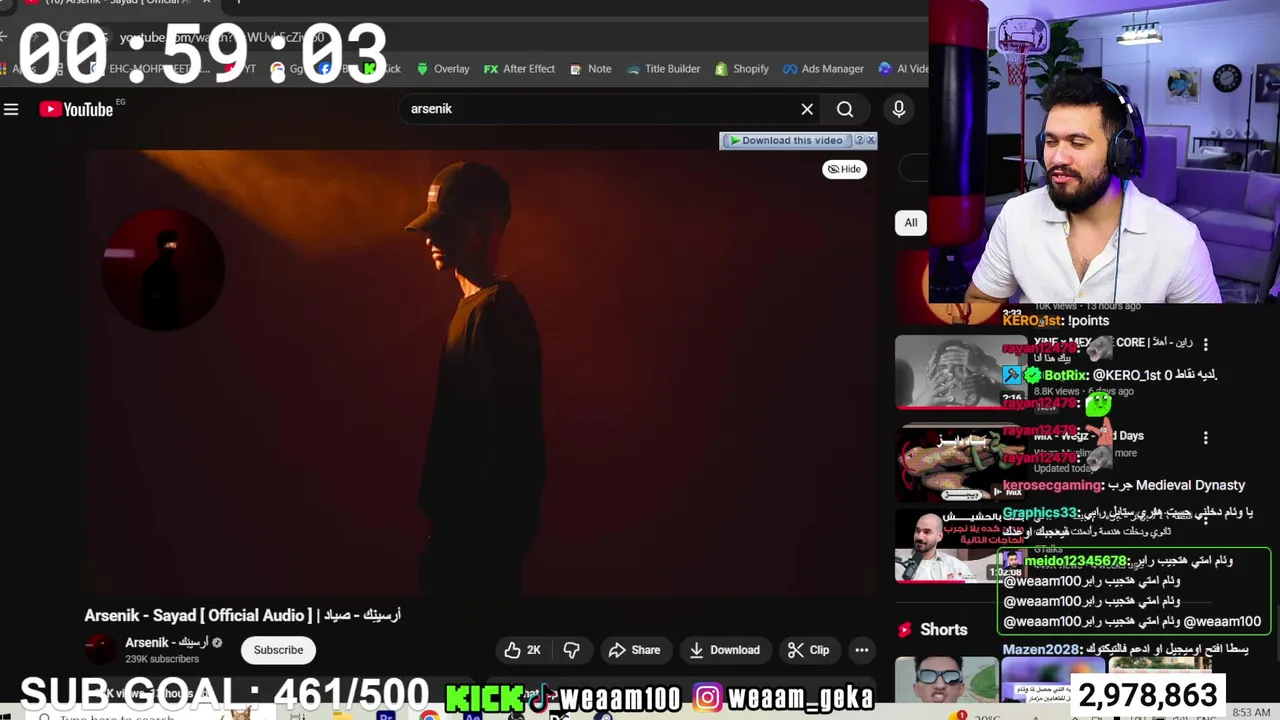Start voice search with the microphone
Viewport: 1280px width, 720px height.
(x=899, y=109)
